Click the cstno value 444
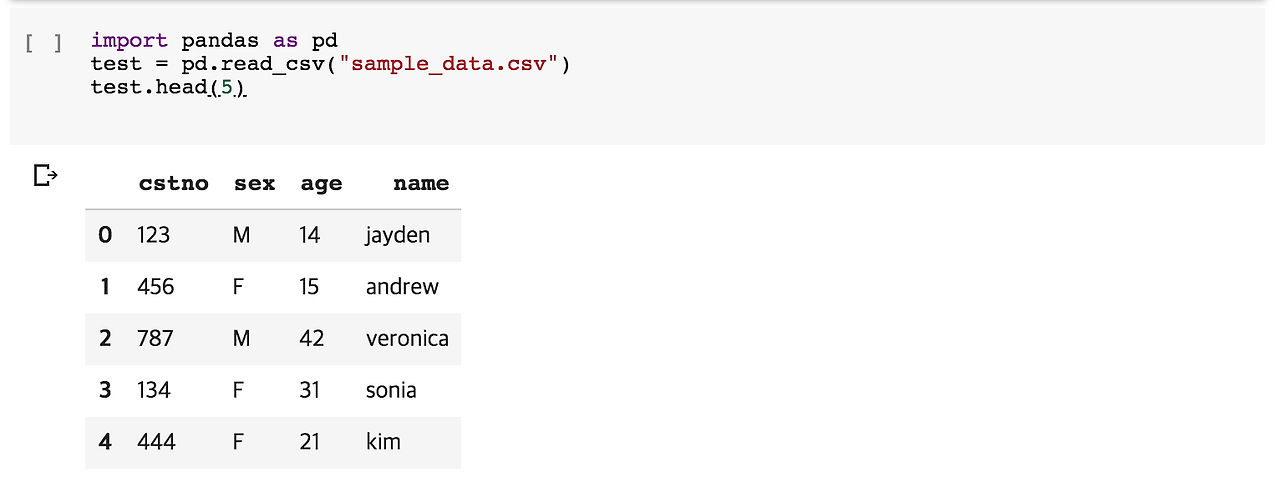 click(156, 442)
